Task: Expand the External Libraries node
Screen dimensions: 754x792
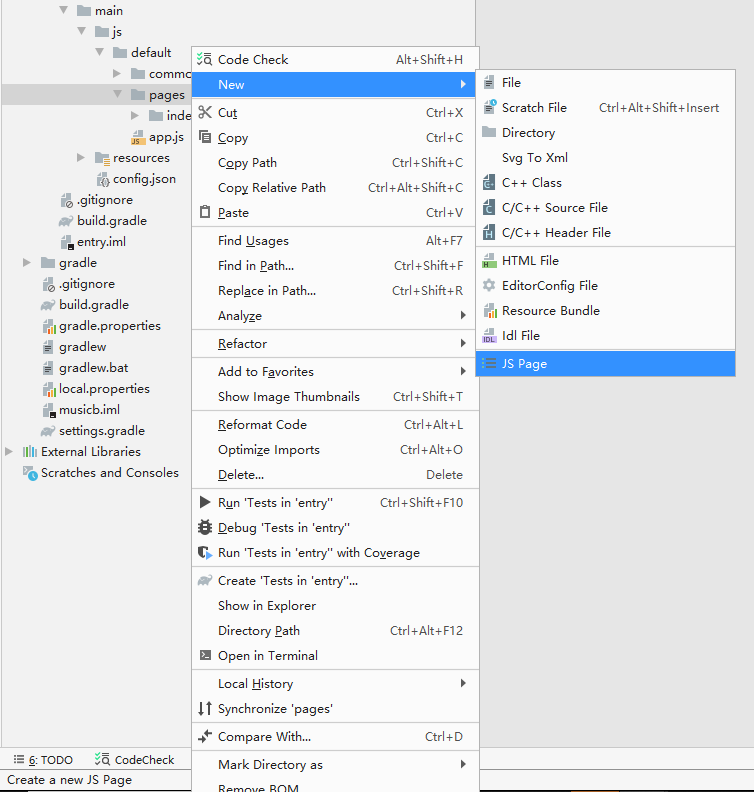Action: point(9,451)
